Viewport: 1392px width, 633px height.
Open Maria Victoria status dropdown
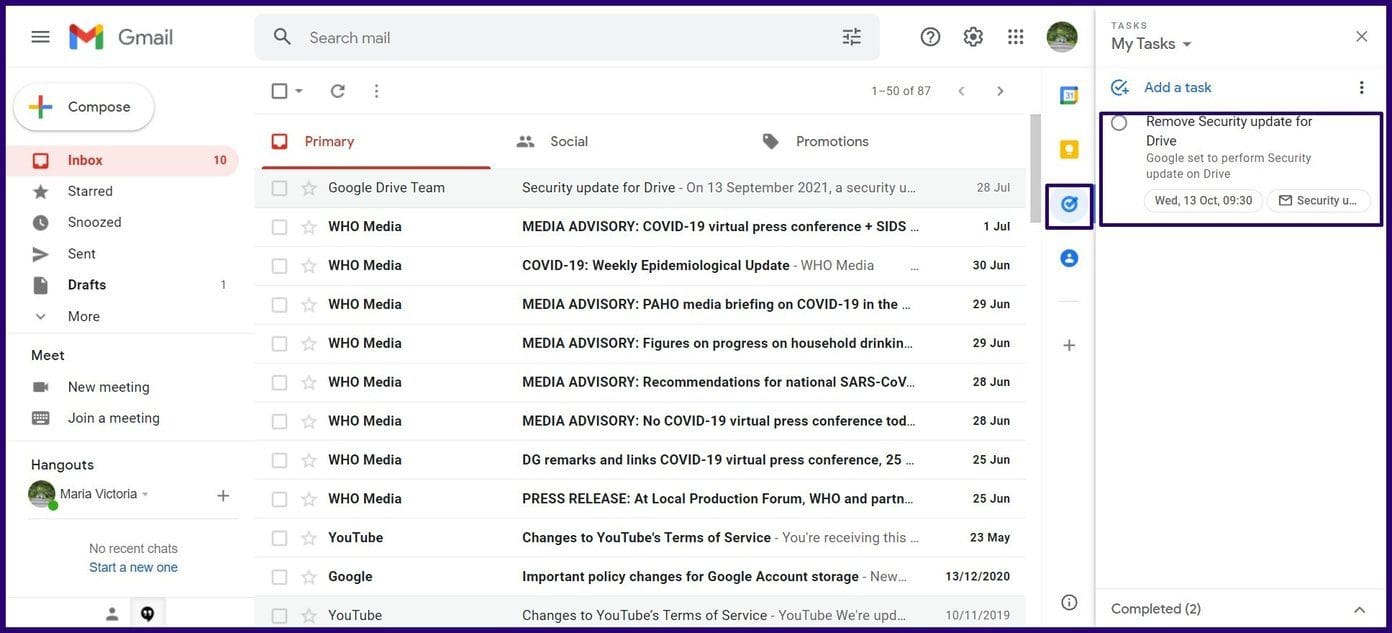pos(145,494)
